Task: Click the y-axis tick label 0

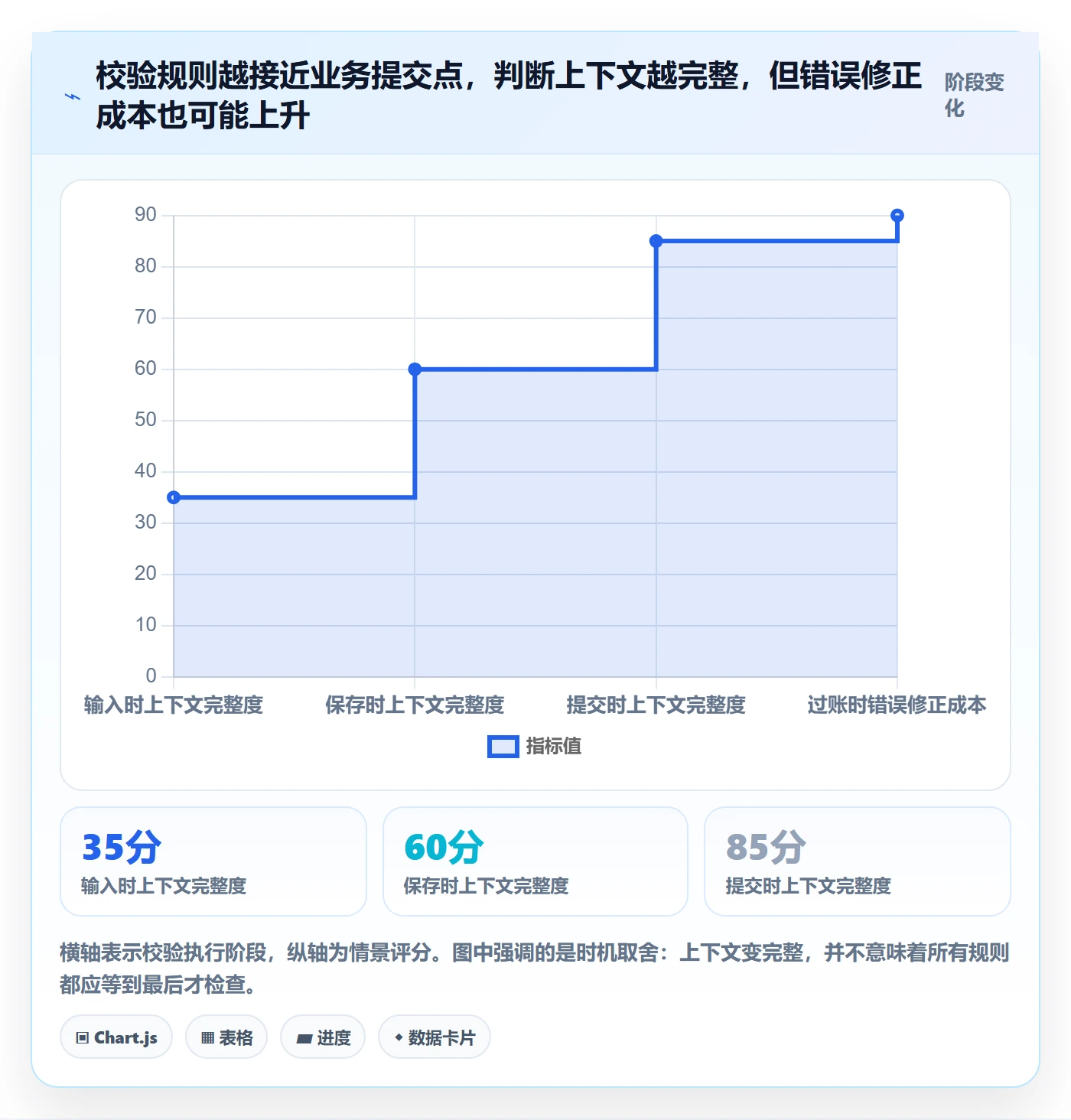Action: click(x=151, y=676)
